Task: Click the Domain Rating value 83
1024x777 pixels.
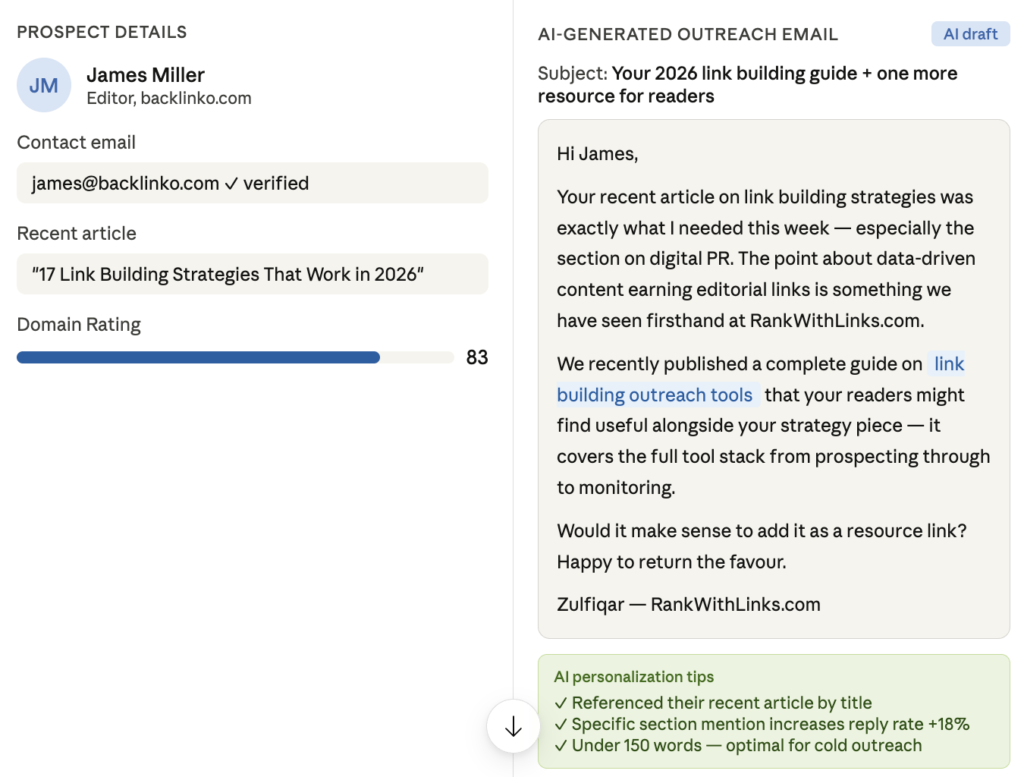Action: click(477, 357)
